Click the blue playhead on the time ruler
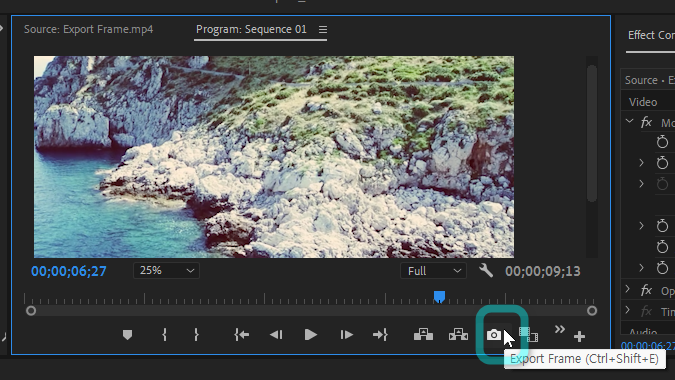This screenshot has width=675, height=380. click(x=439, y=297)
